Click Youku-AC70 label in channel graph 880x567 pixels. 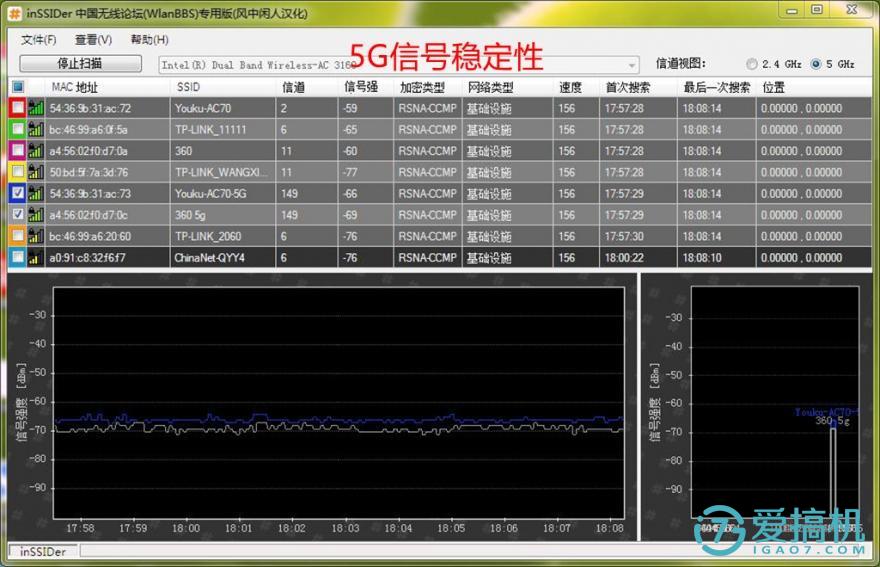coord(825,412)
